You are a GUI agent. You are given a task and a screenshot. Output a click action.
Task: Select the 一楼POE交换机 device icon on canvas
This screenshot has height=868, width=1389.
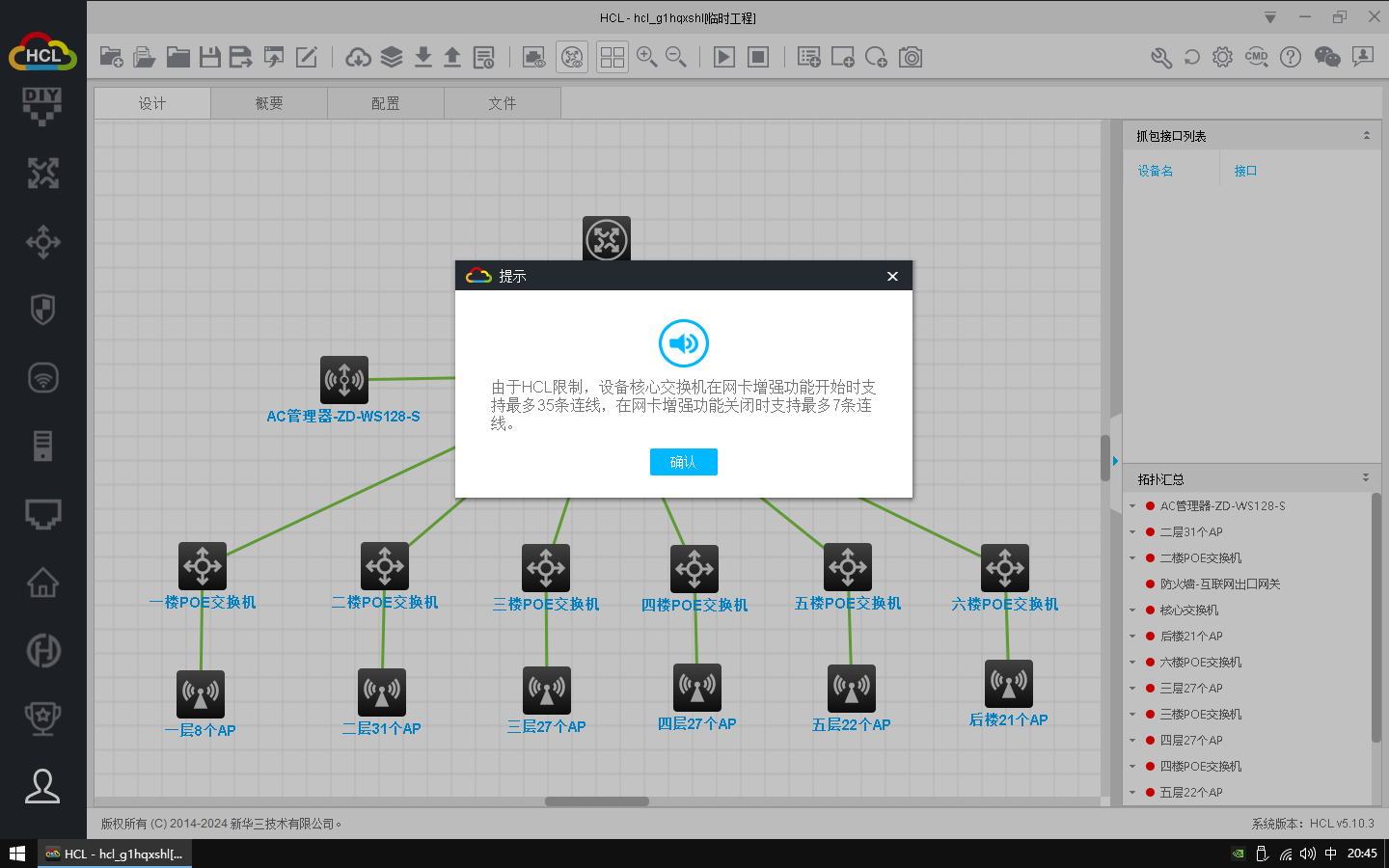[203, 566]
